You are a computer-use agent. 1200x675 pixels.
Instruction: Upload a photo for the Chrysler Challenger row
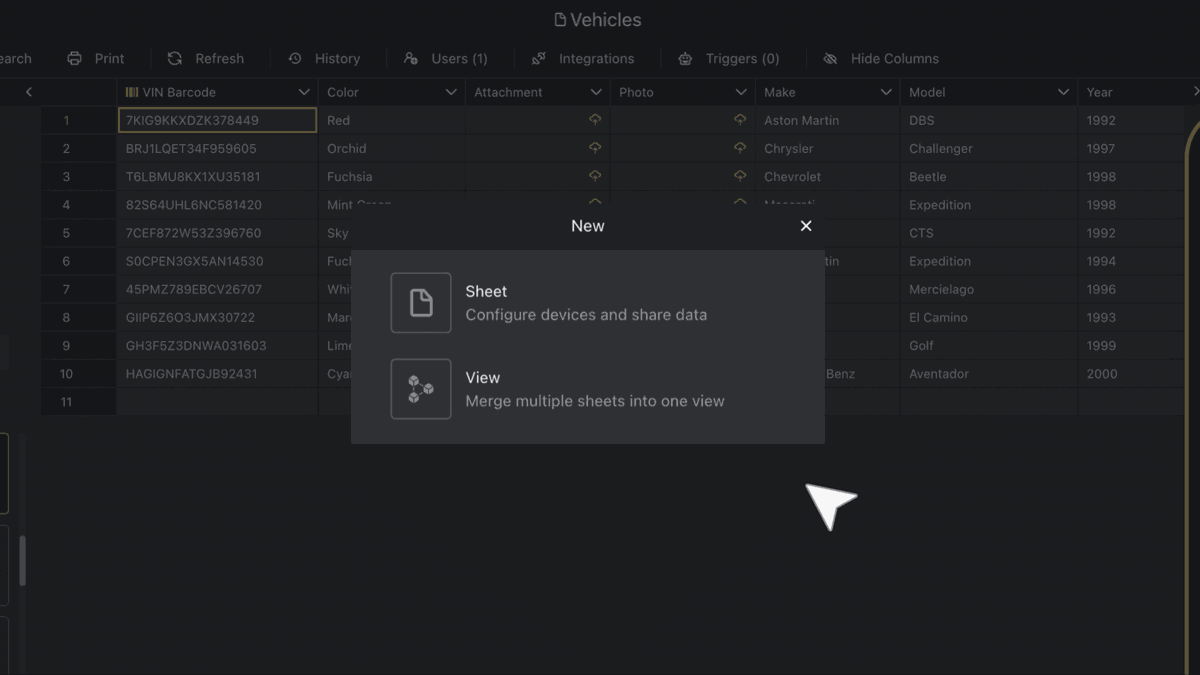pyautogui.click(x=739, y=148)
